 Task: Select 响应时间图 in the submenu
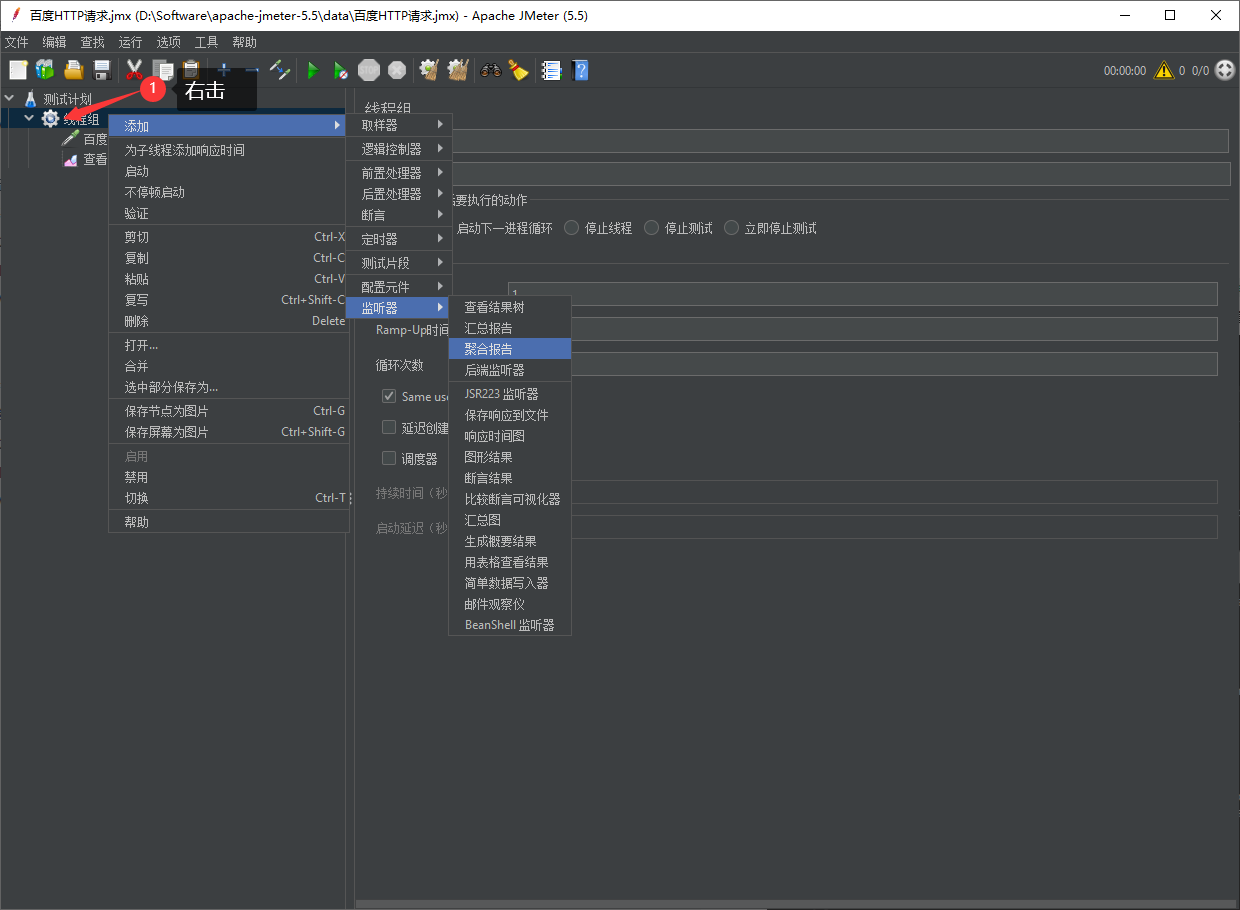[x=510, y=436]
